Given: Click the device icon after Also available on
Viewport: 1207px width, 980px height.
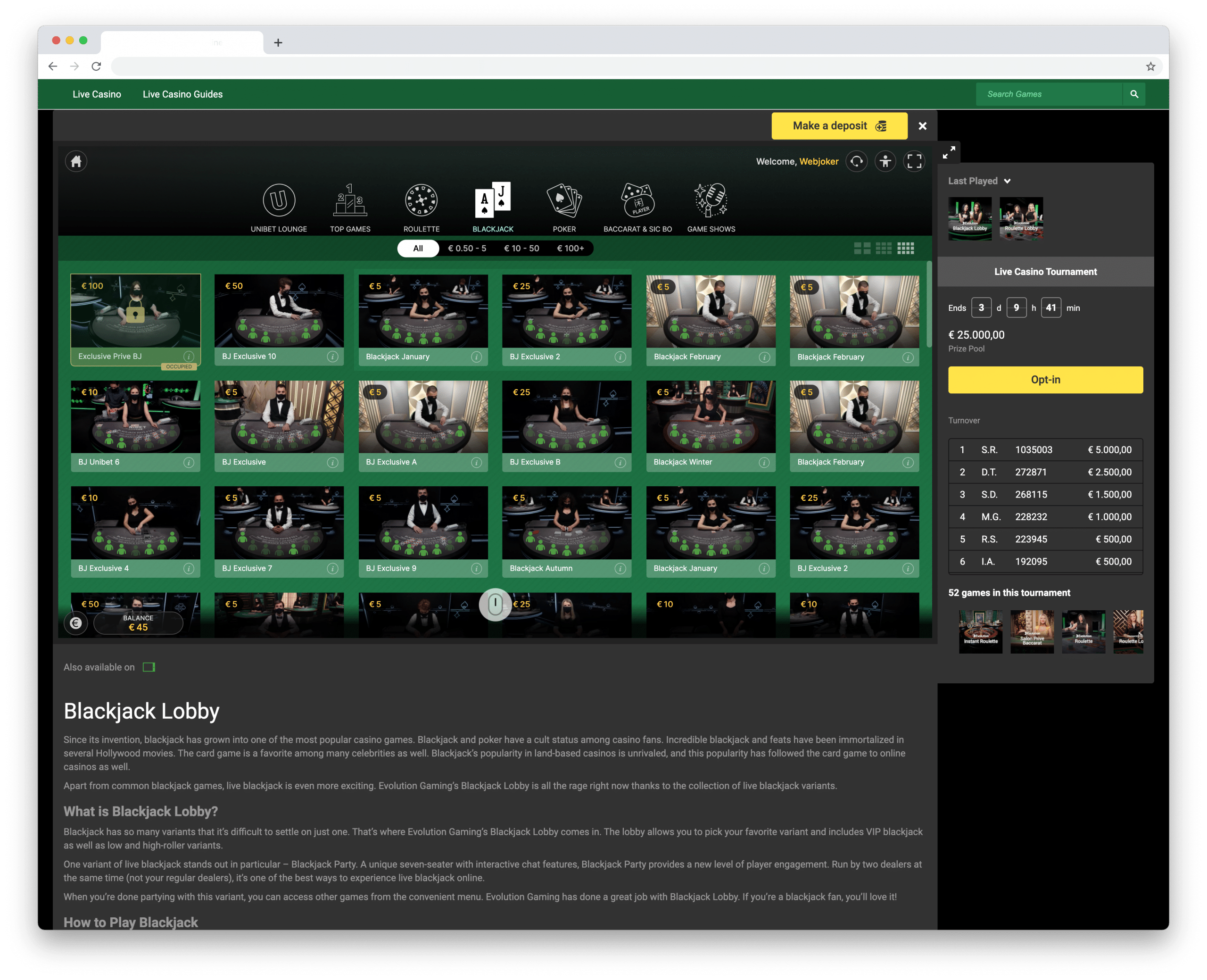Looking at the screenshot, I should coord(149,667).
